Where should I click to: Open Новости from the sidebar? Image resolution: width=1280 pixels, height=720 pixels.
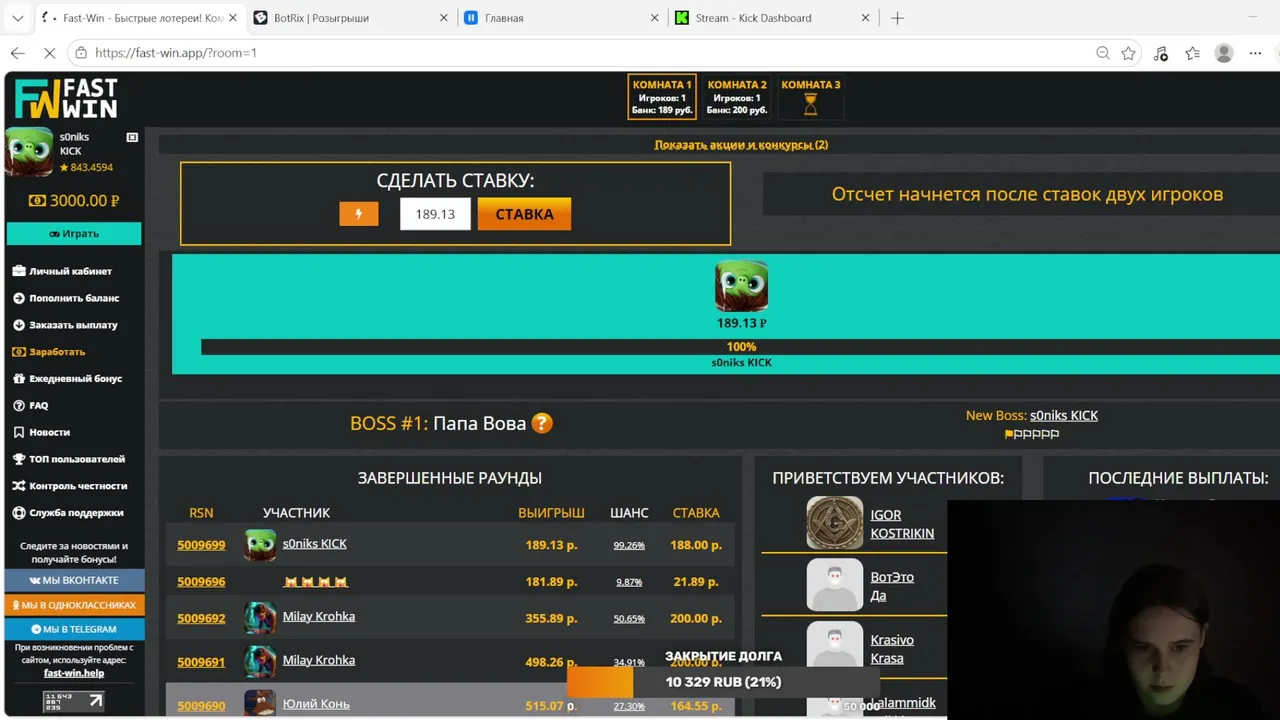(x=49, y=432)
